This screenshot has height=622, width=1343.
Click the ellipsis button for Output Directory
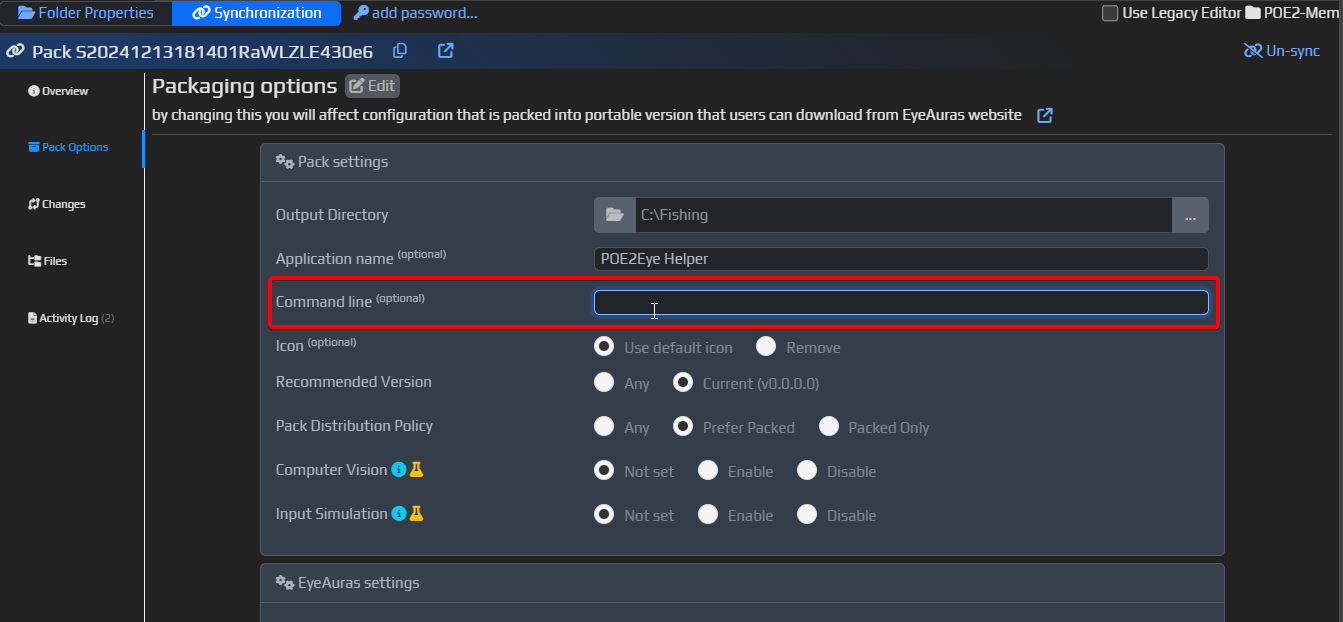pyautogui.click(x=1190, y=215)
